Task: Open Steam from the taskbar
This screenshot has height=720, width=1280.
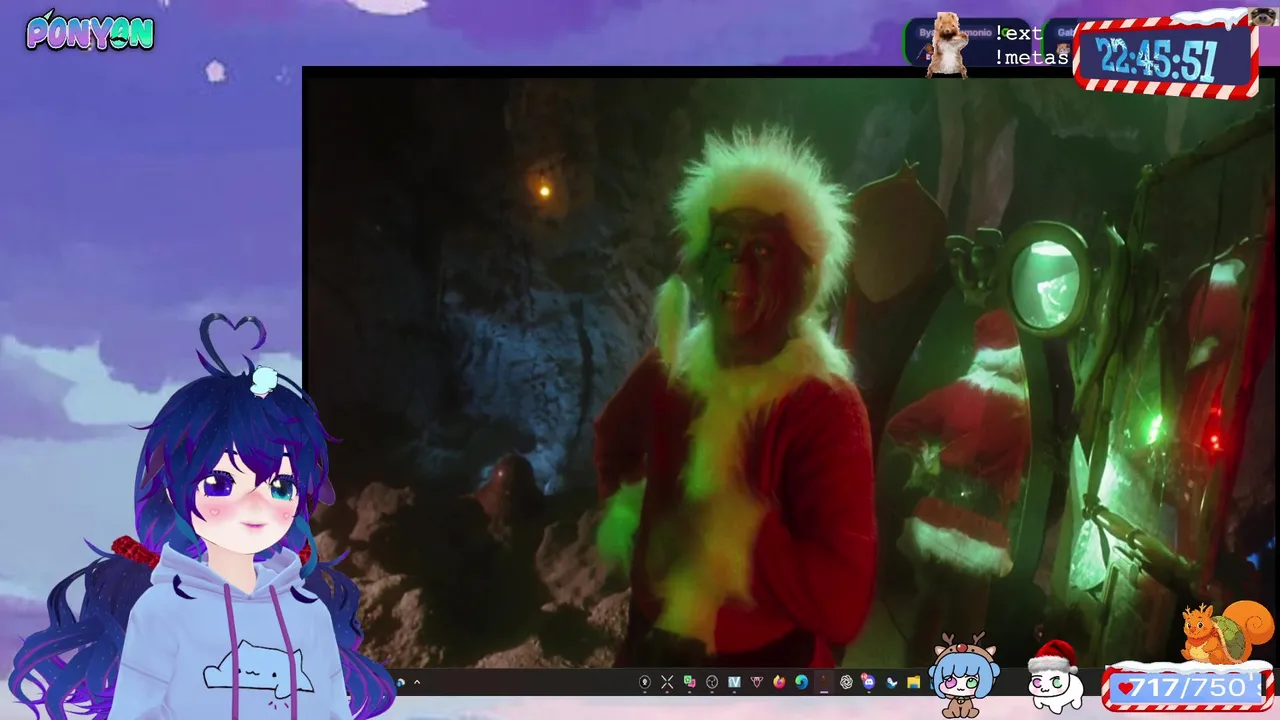Action: pyautogui.click(x=891, y=682)
